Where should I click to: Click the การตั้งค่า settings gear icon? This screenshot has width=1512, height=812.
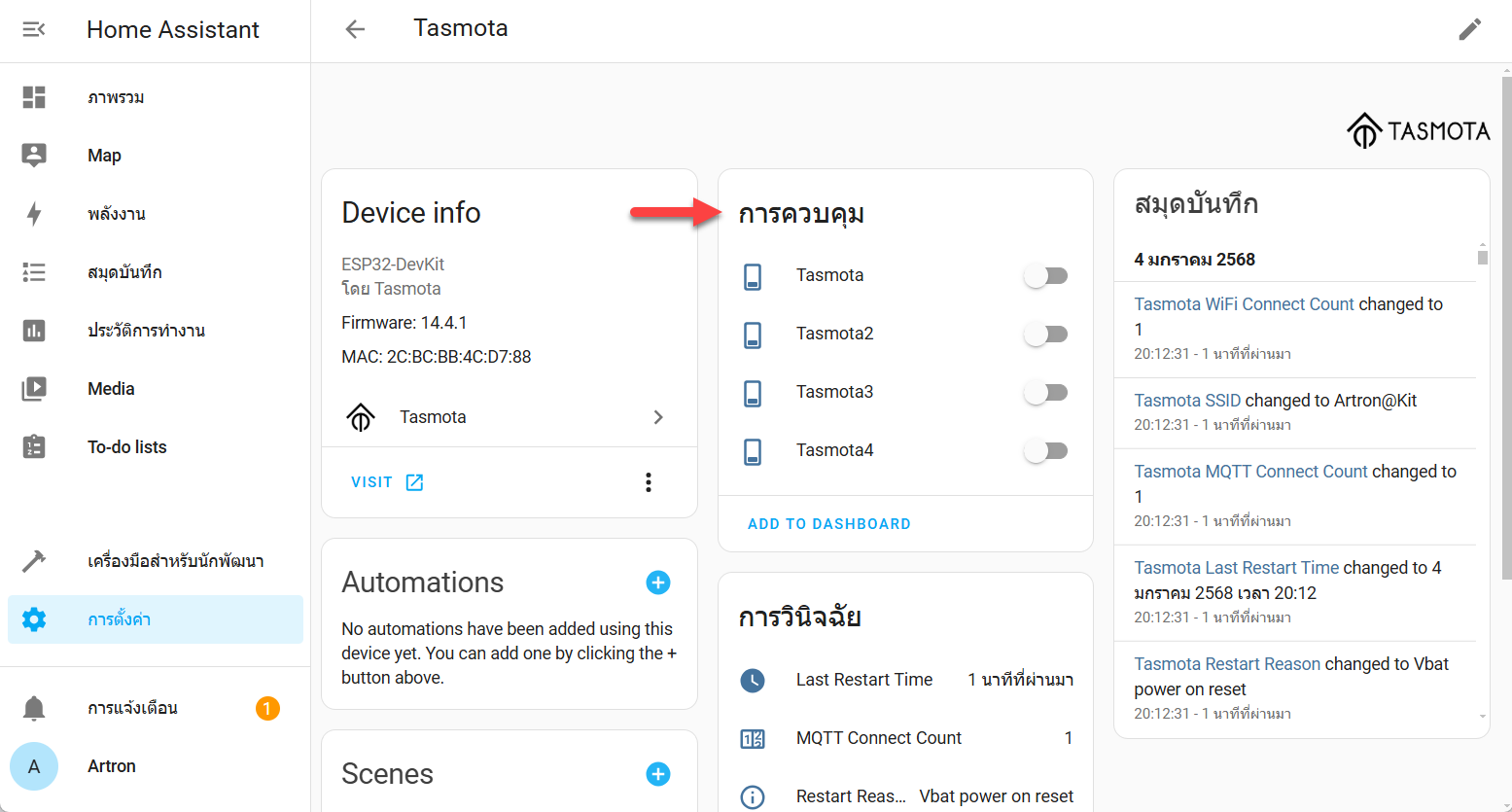[x=34, y=619]
